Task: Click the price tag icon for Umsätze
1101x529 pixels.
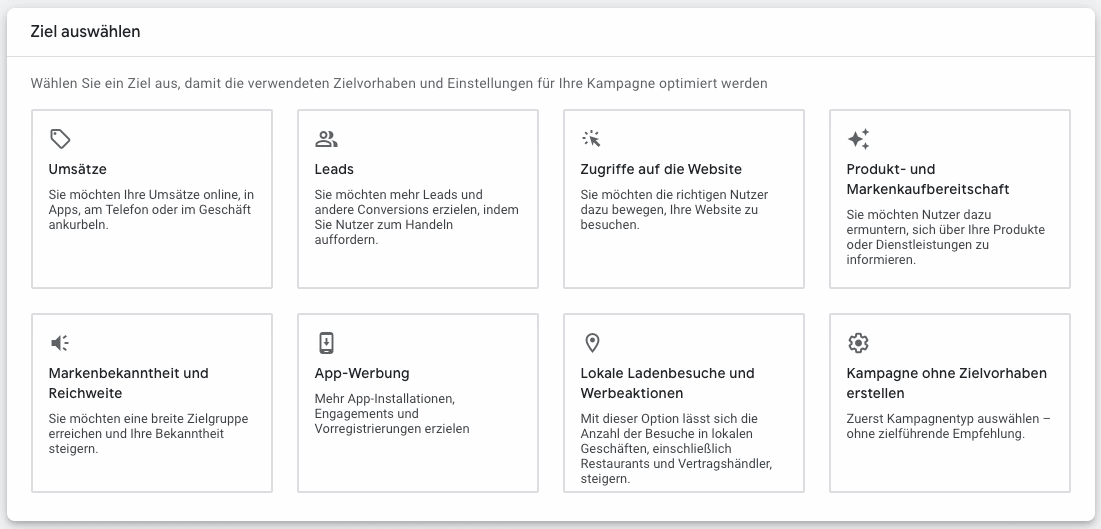Action: click(60, 138)
